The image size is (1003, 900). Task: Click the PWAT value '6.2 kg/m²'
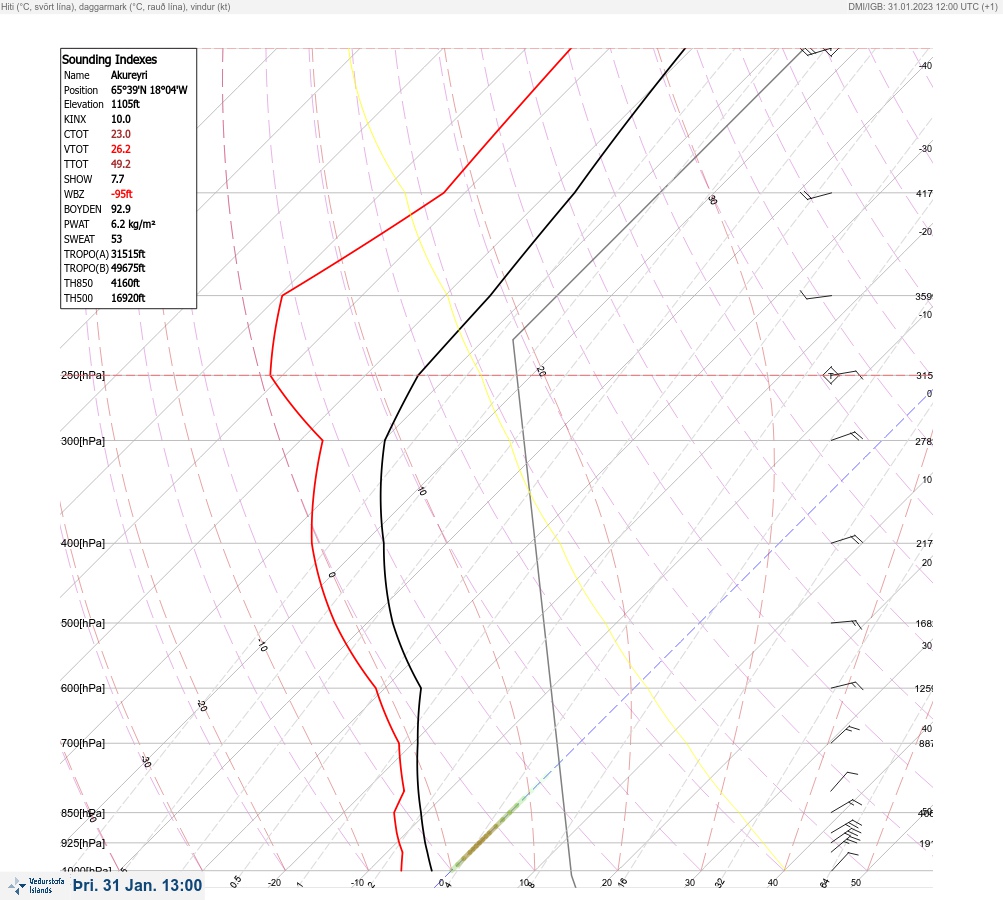(x=133, y=225)
